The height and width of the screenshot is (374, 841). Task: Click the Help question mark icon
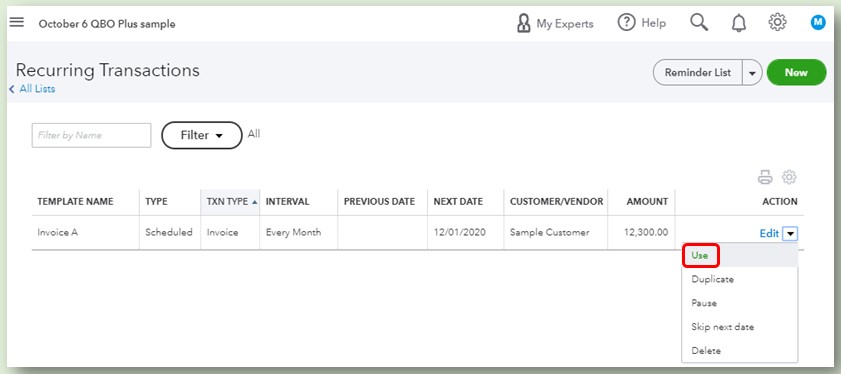click(626, 23)
